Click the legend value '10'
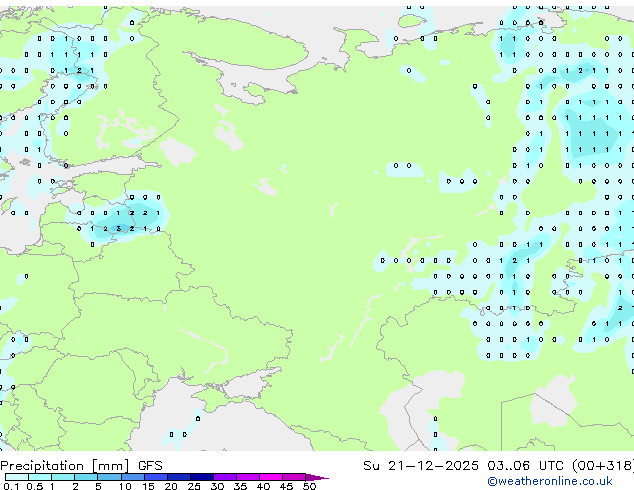634x490 pixels. pos(125,486)
